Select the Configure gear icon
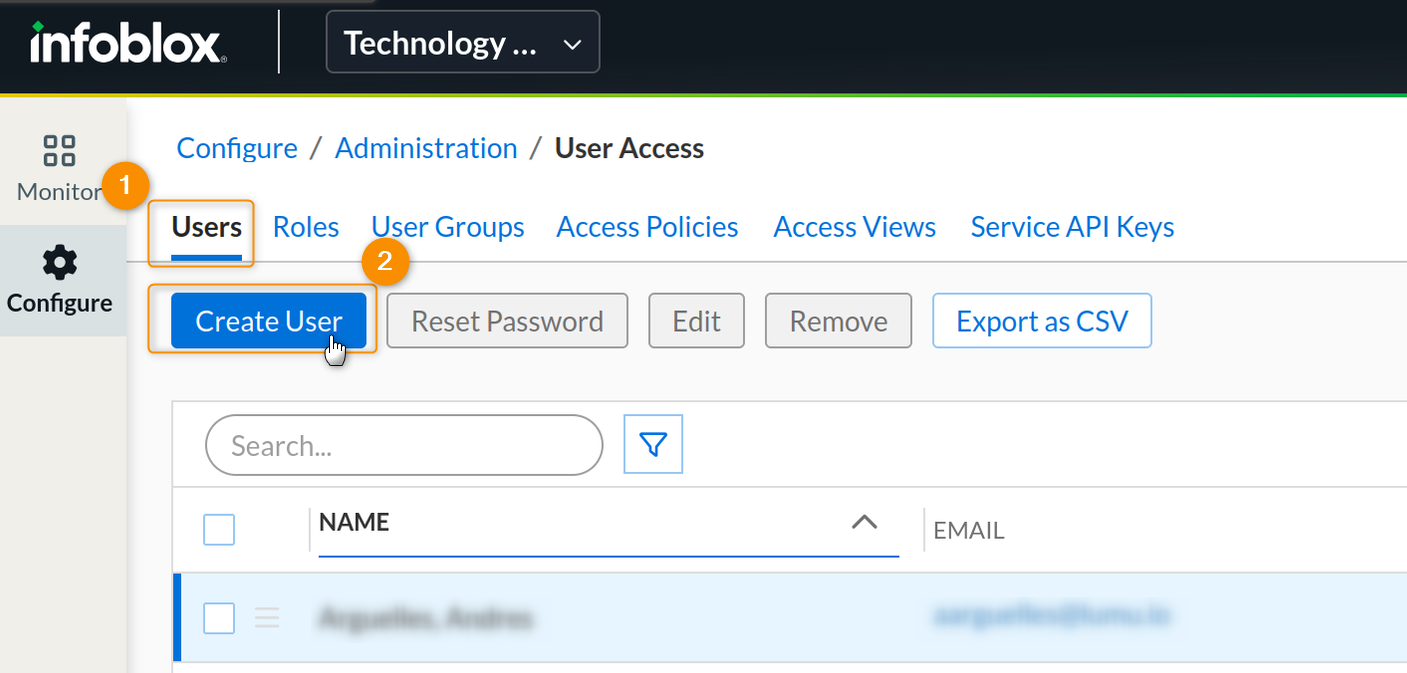 (x=59, y=263)
